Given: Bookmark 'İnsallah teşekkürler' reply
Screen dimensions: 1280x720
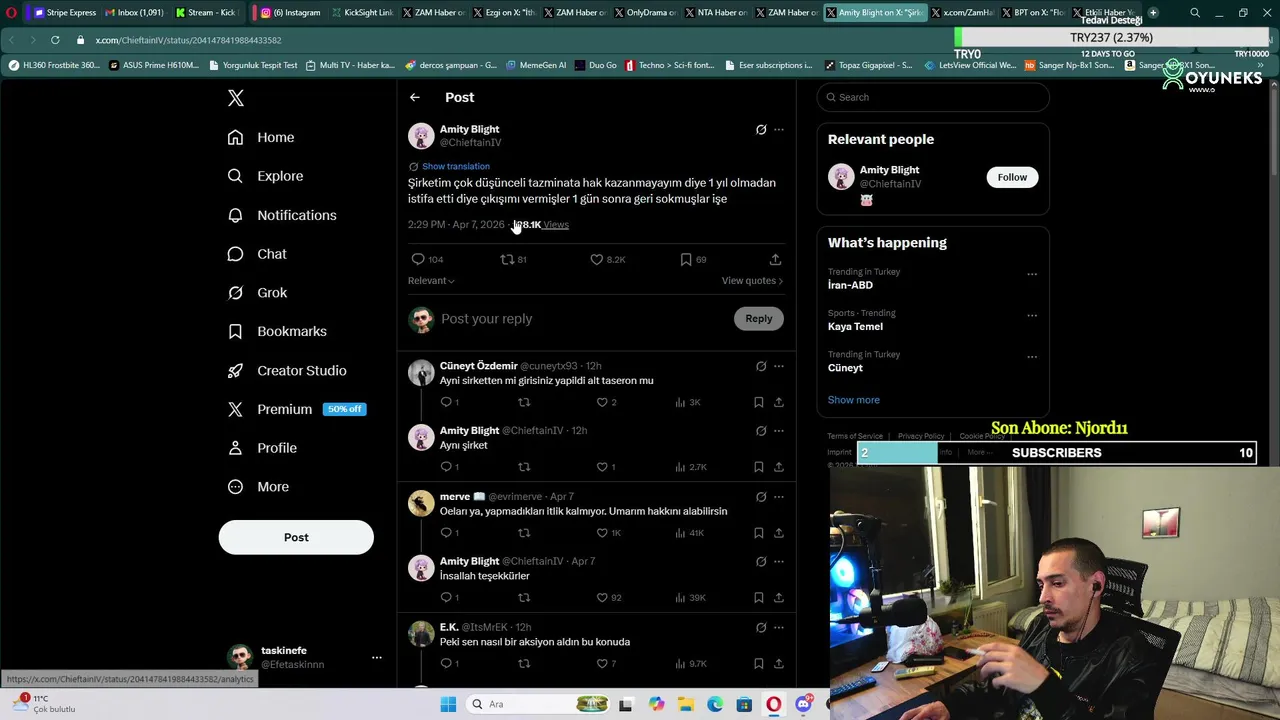Looking at the screenshot, I should click(759, 598).
